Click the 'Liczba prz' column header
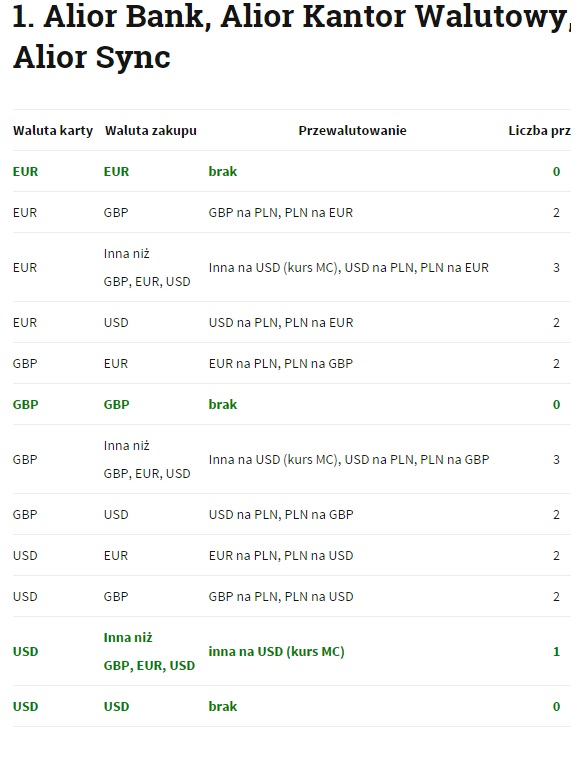The height and width of the screenshot is (774, 581). coord(540,131)
